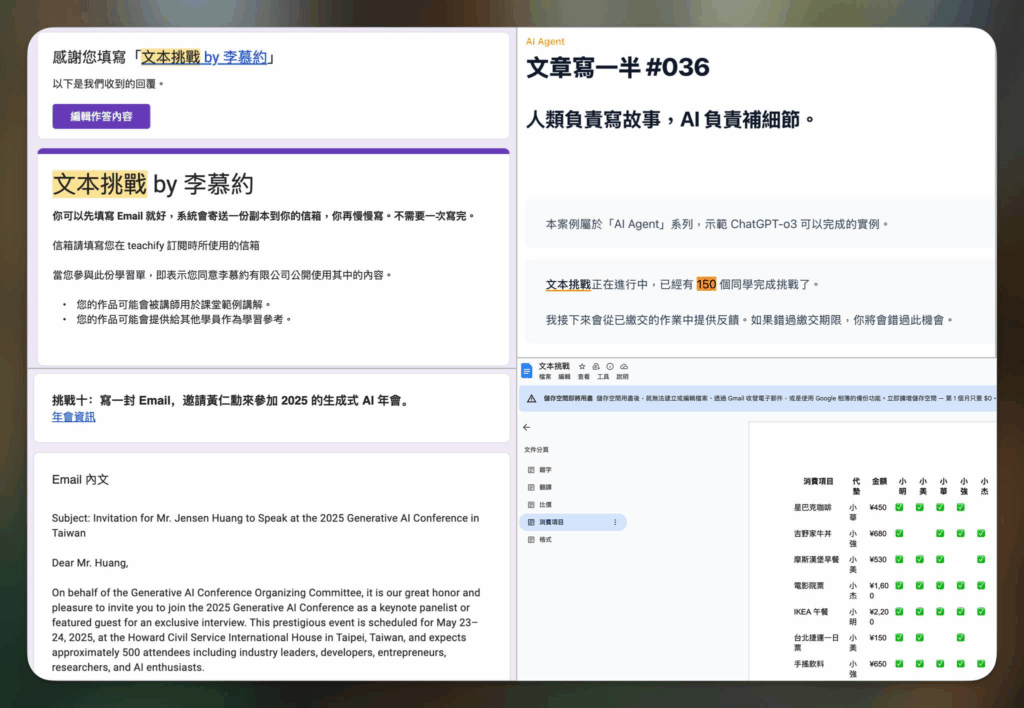Open the 檔案 menu in Google Docs
Image resolution: width=1024 pixels, height=708 pixels.
click(545, 377)
